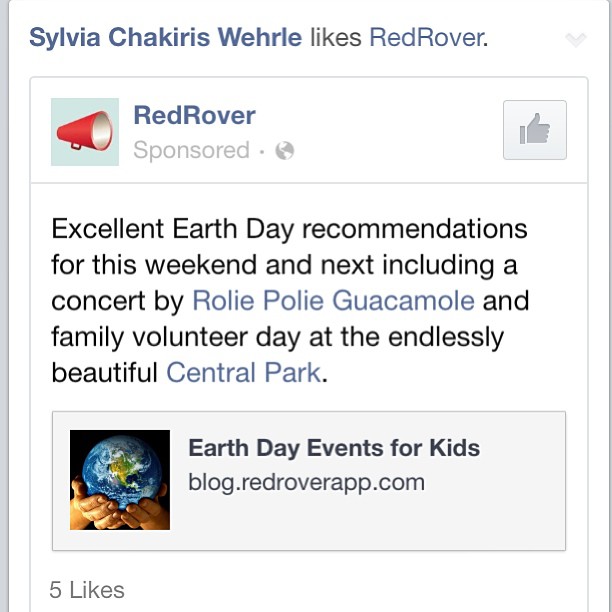
Task: Open Sylvia Chakiris Wehrle's profile
Action: pyautogui.click(x=165, y=38)
